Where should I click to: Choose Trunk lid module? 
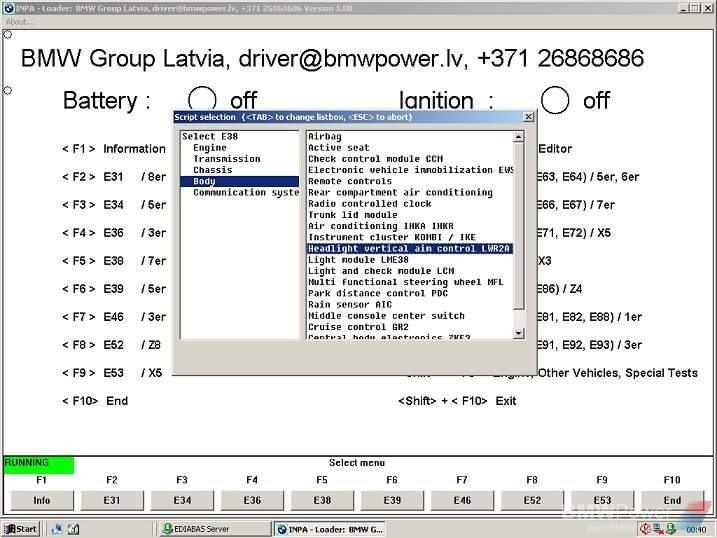353,215
